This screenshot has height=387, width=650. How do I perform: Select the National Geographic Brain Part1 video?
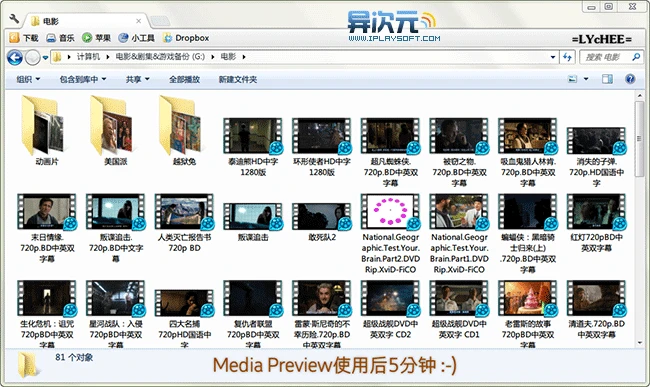(x=459, y=234)
